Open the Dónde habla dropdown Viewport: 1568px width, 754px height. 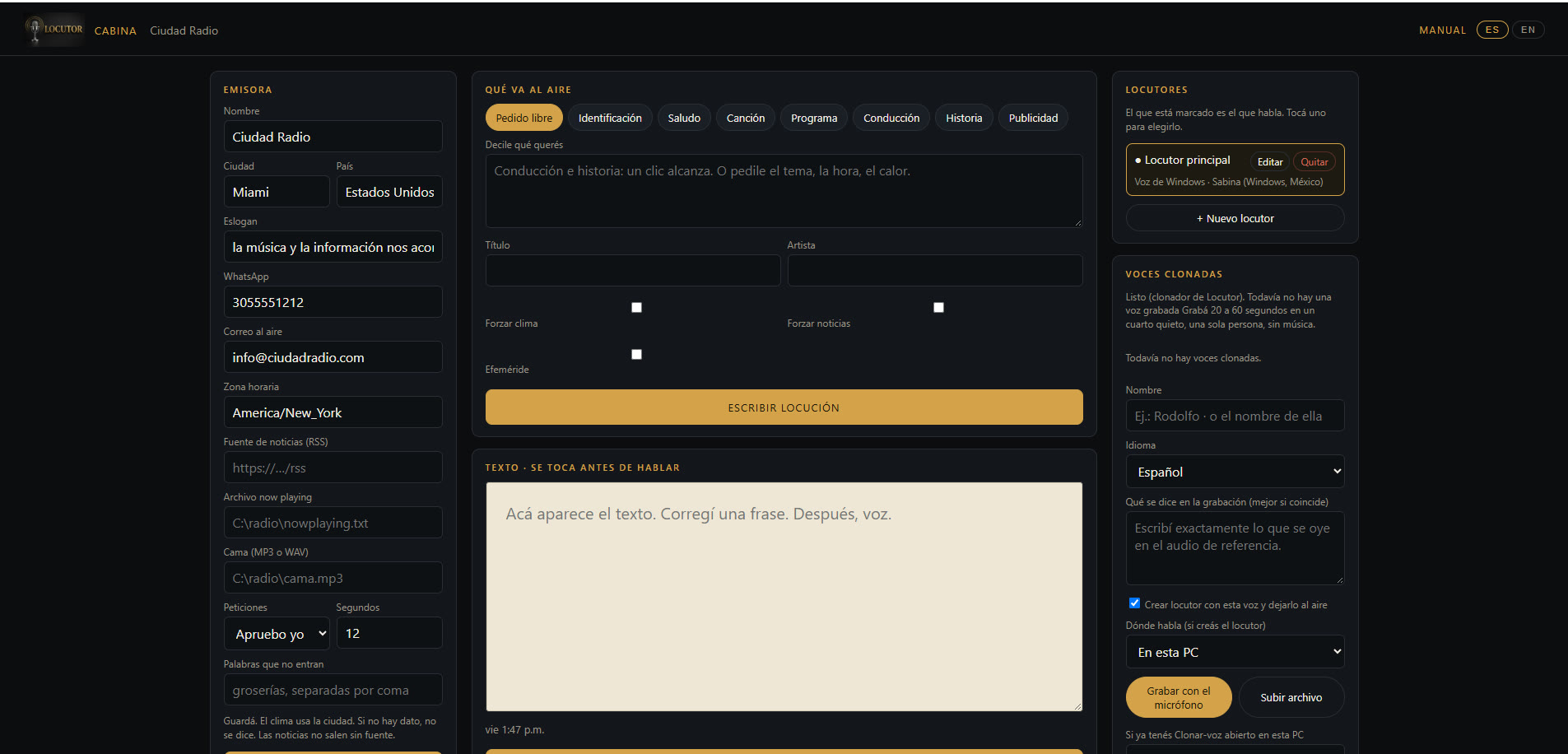pos(1235,652)
